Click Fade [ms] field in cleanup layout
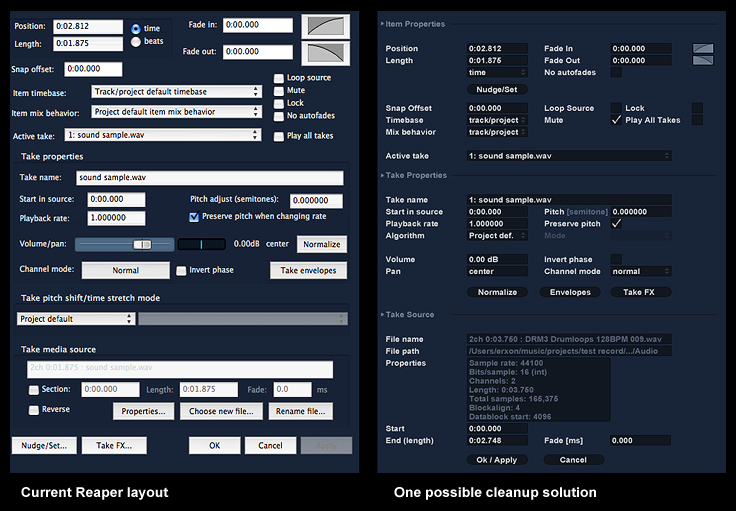Viewport: 736px width, 511px height. tap(641, 441)
